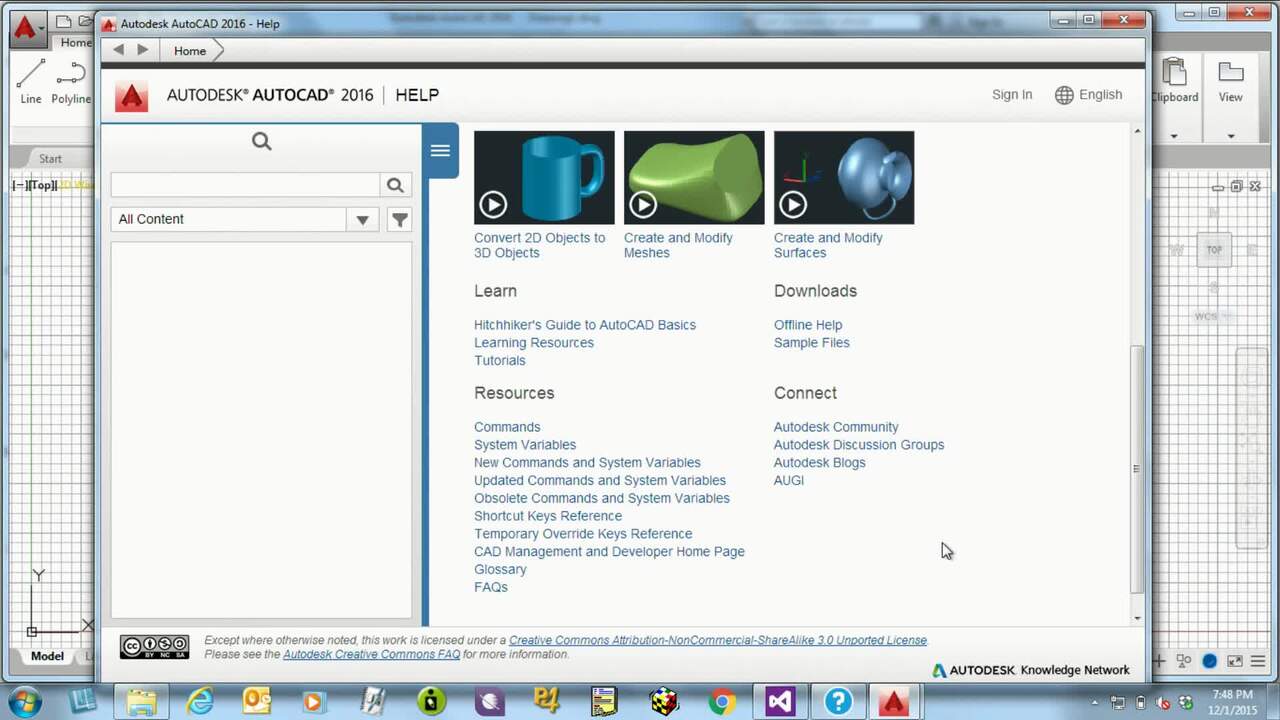The height and width of the screenshot is (720, 1280).
Task: Click the Help page vertical scrollbar thumb
Action: tap(1136, 469)
